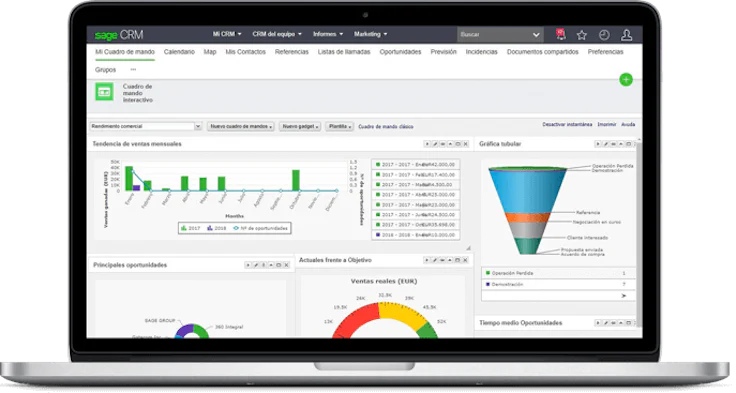The height and width of the screenshot is (393, 736).
Task: Toggle Nº de oportunidades series in legend
Action: pos(261,228)
